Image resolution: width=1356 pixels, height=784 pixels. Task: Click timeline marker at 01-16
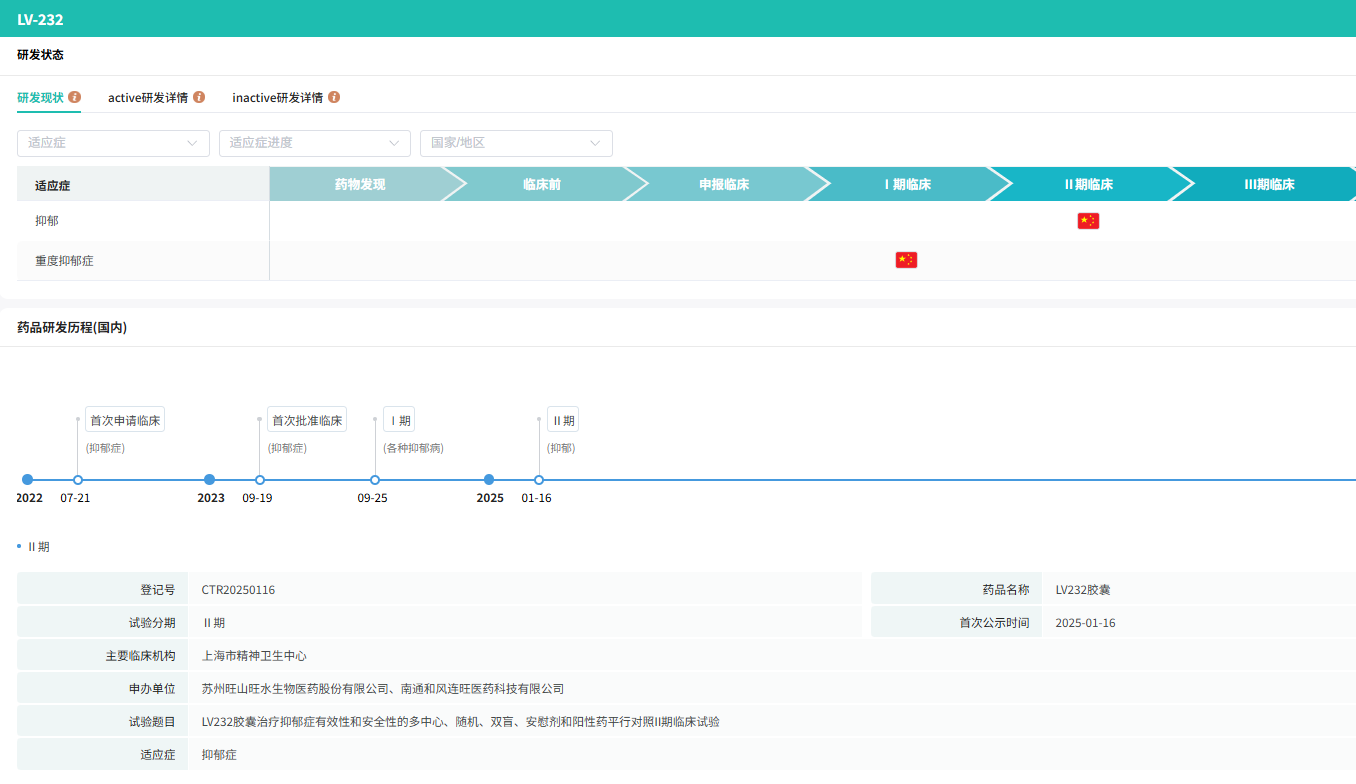pos(539,480)
